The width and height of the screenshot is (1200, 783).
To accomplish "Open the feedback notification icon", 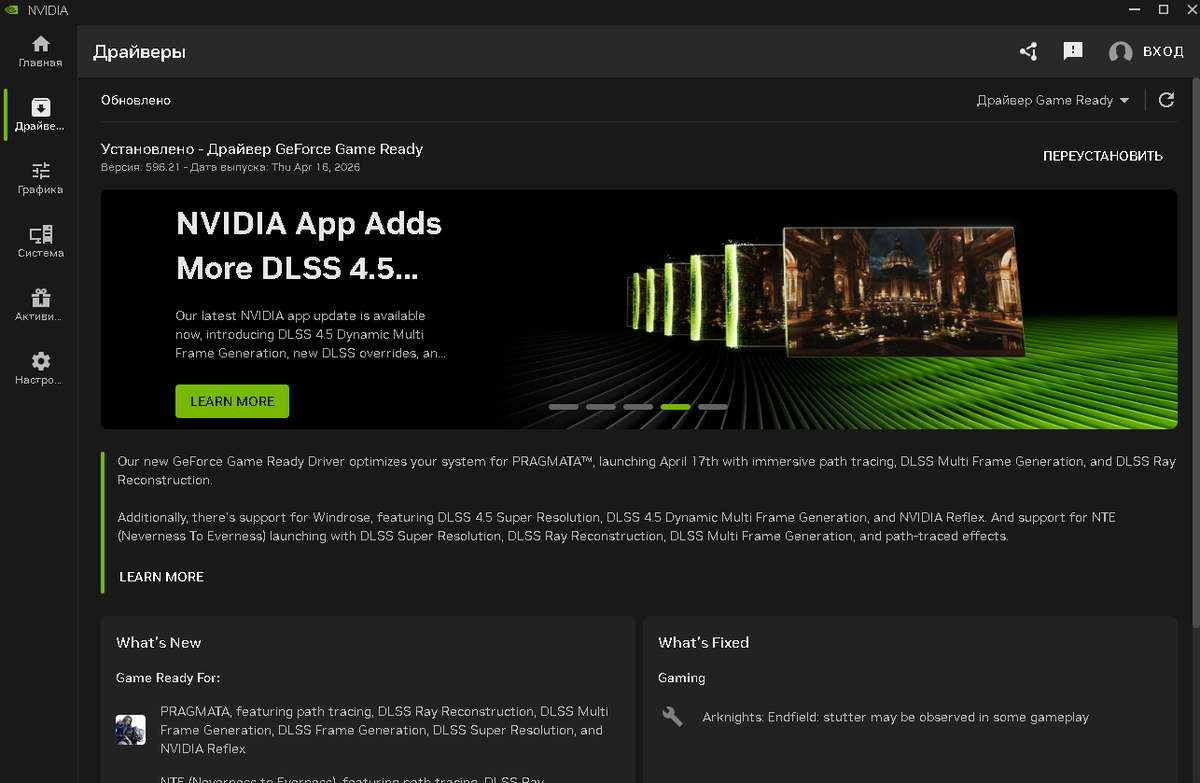I will tap(1073, 51).
